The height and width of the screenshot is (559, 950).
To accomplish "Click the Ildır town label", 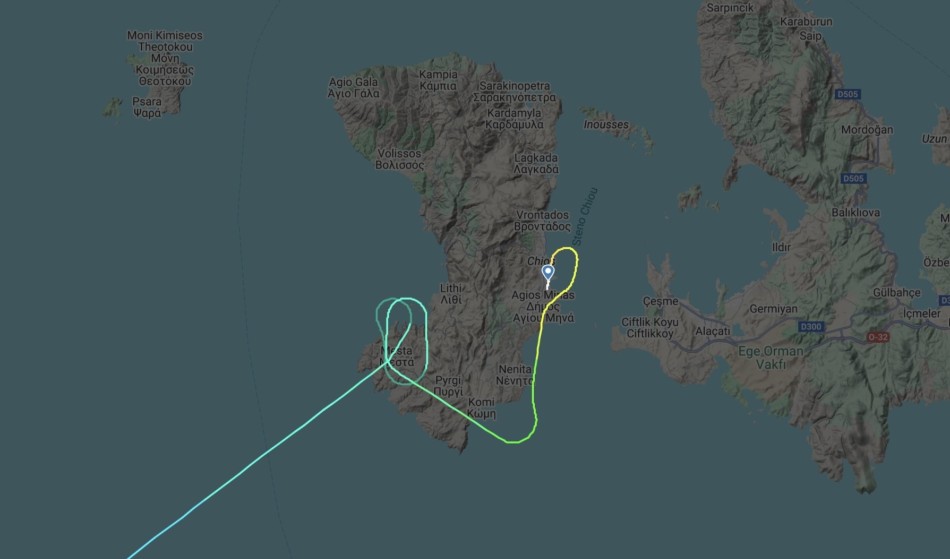I will click(x=781, y=247).
